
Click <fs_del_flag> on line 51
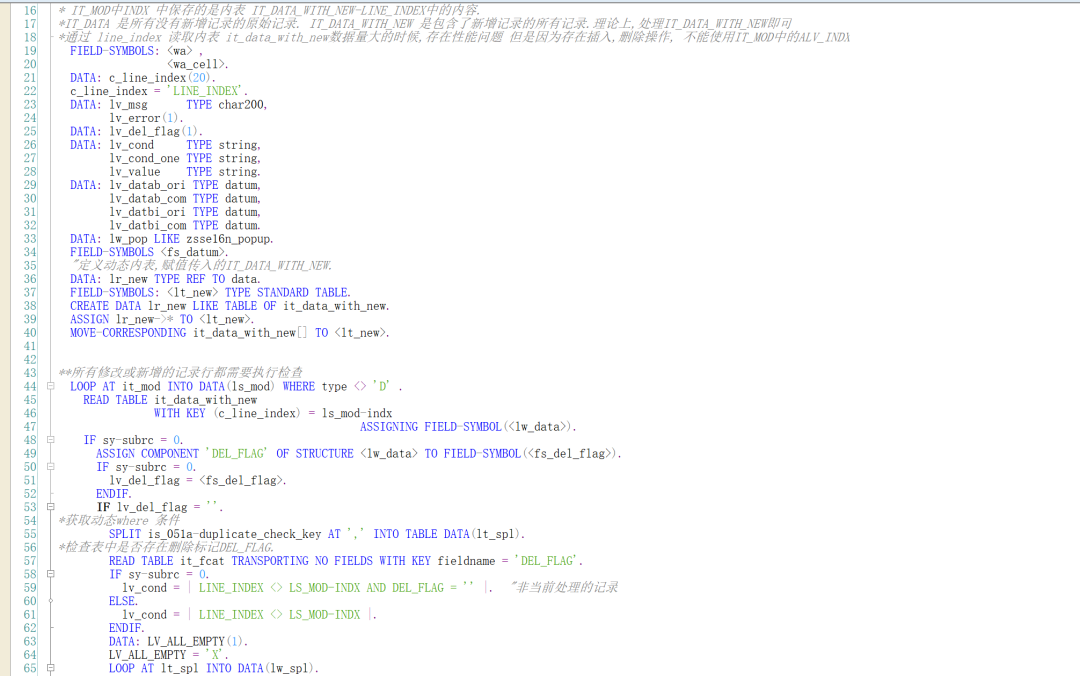tap(241, 481)
